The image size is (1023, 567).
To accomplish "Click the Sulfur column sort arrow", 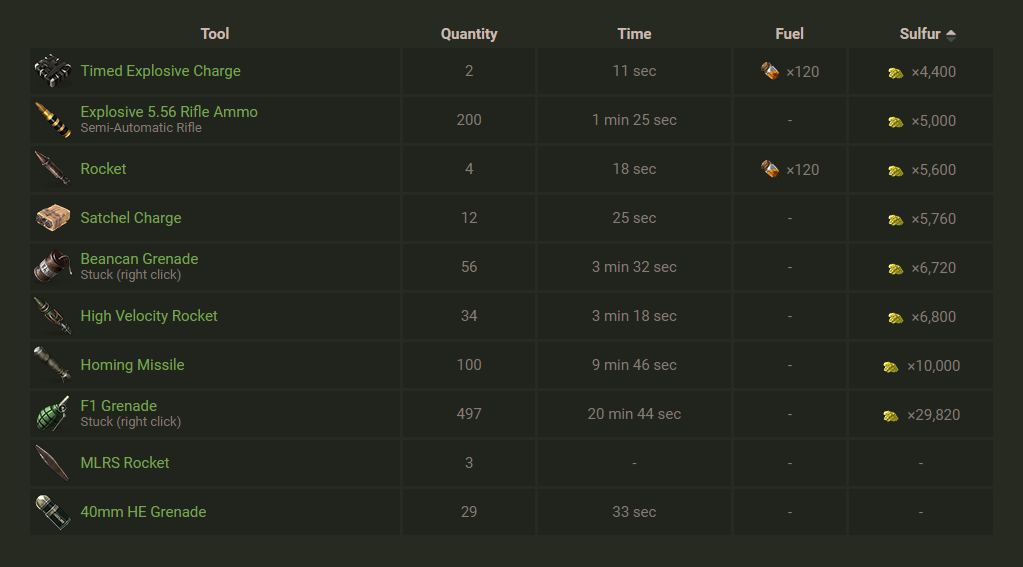I will tap(951, 35).
